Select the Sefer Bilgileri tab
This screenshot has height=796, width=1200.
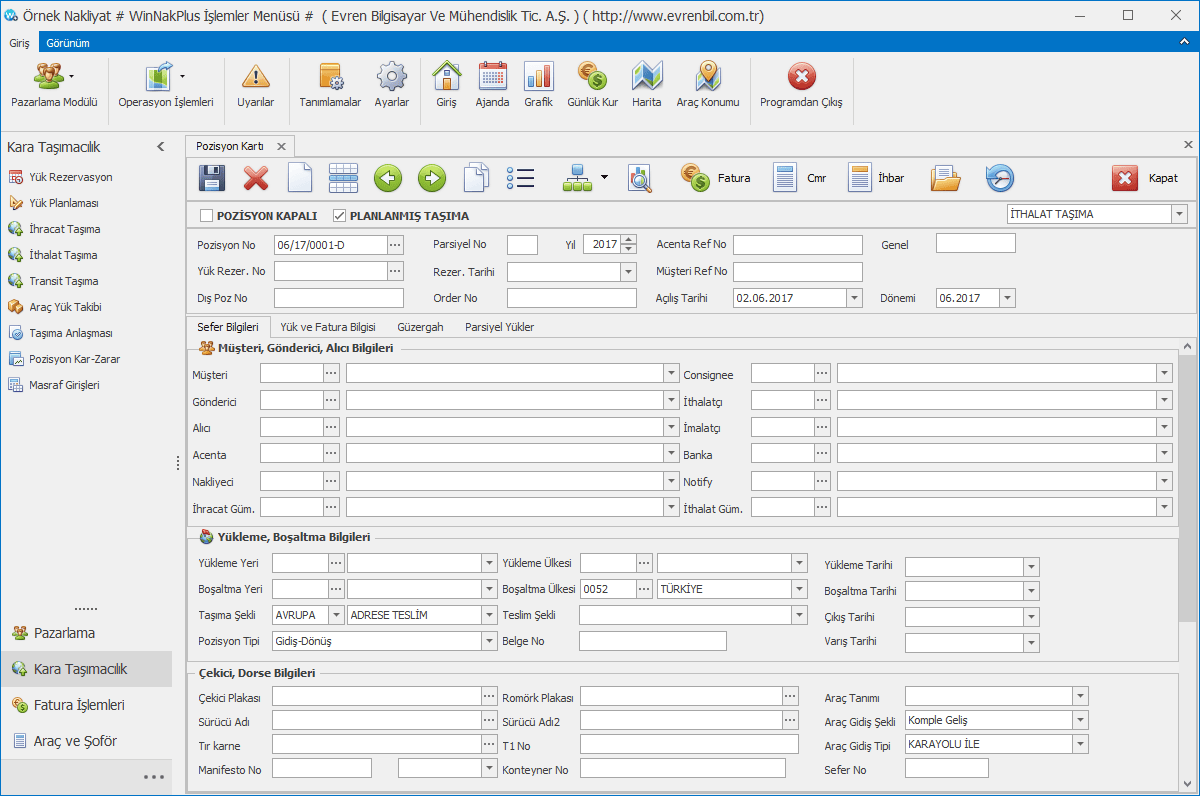228,327
